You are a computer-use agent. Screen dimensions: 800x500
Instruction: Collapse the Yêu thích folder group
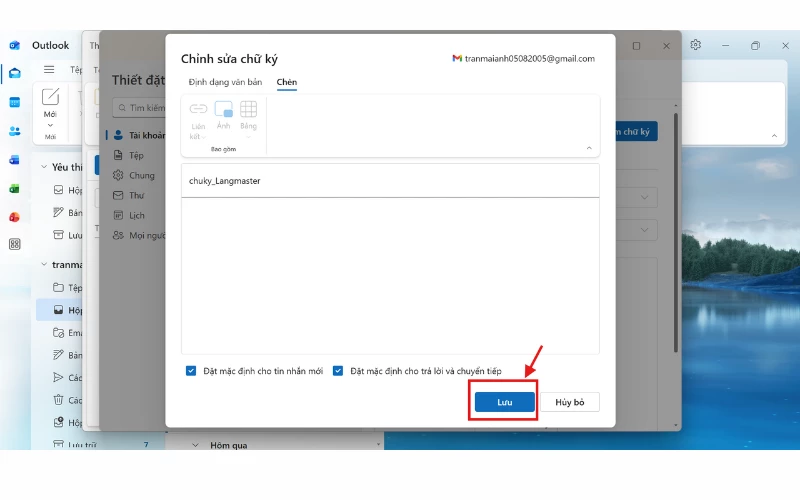[44, 167]
